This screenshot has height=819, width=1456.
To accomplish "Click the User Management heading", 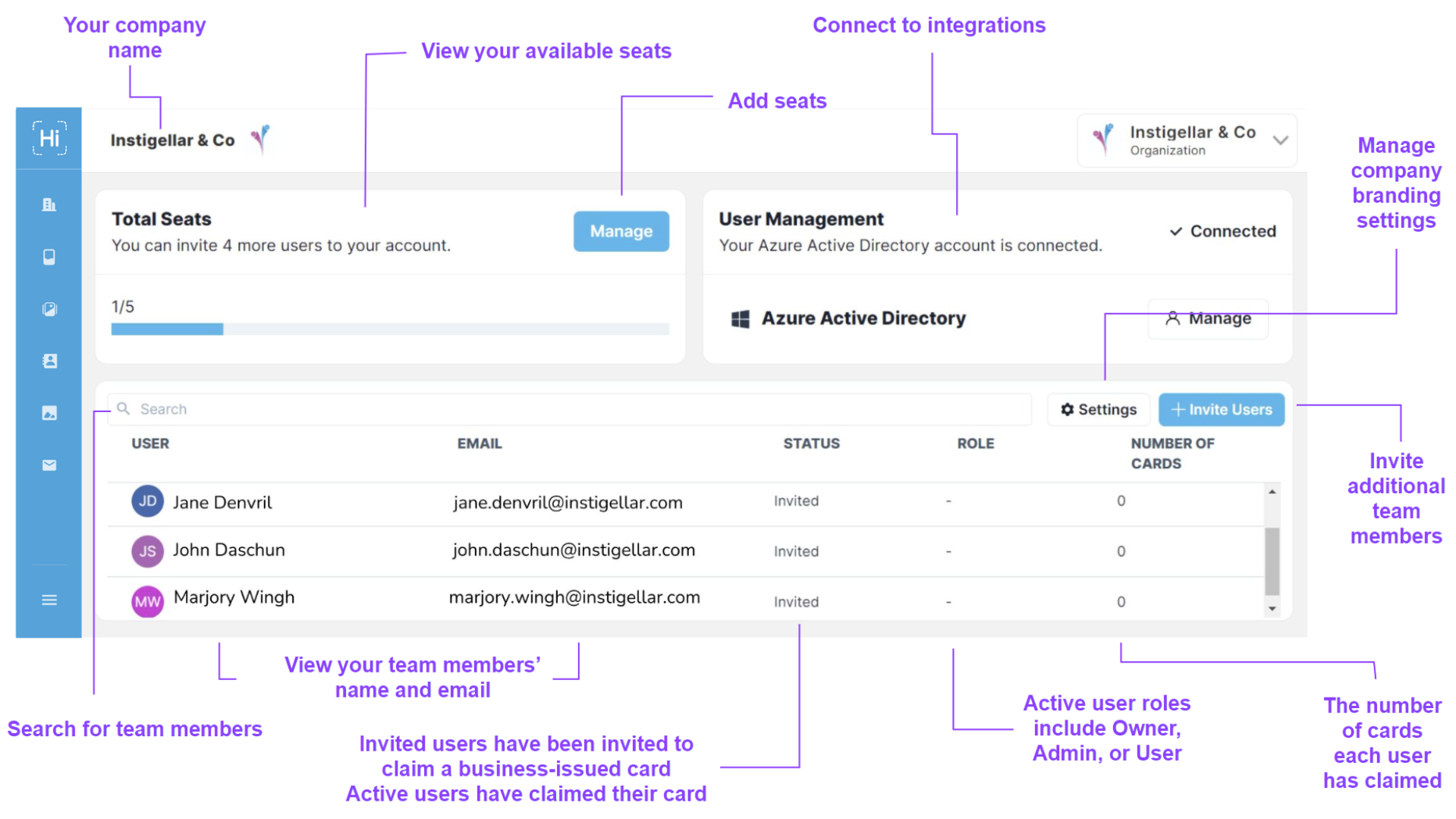I will [801, 219].
